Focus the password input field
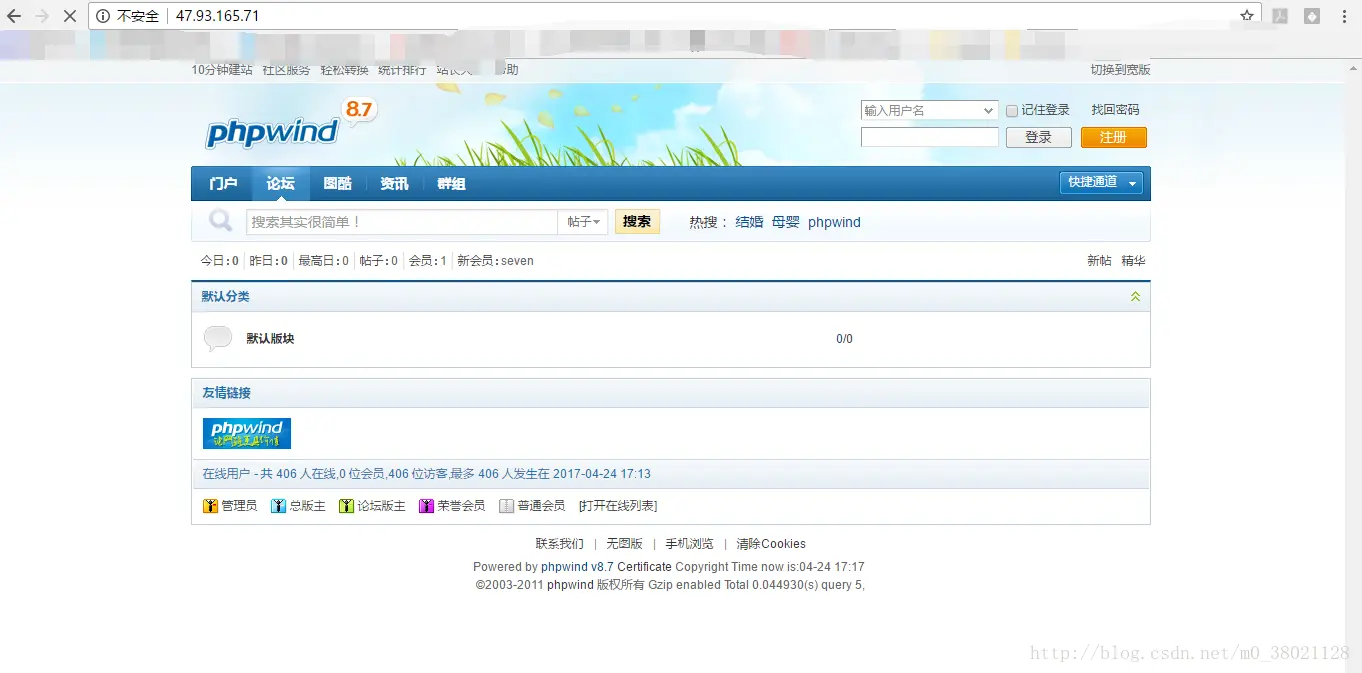1362x673 pixels. [x=930, y=137]
